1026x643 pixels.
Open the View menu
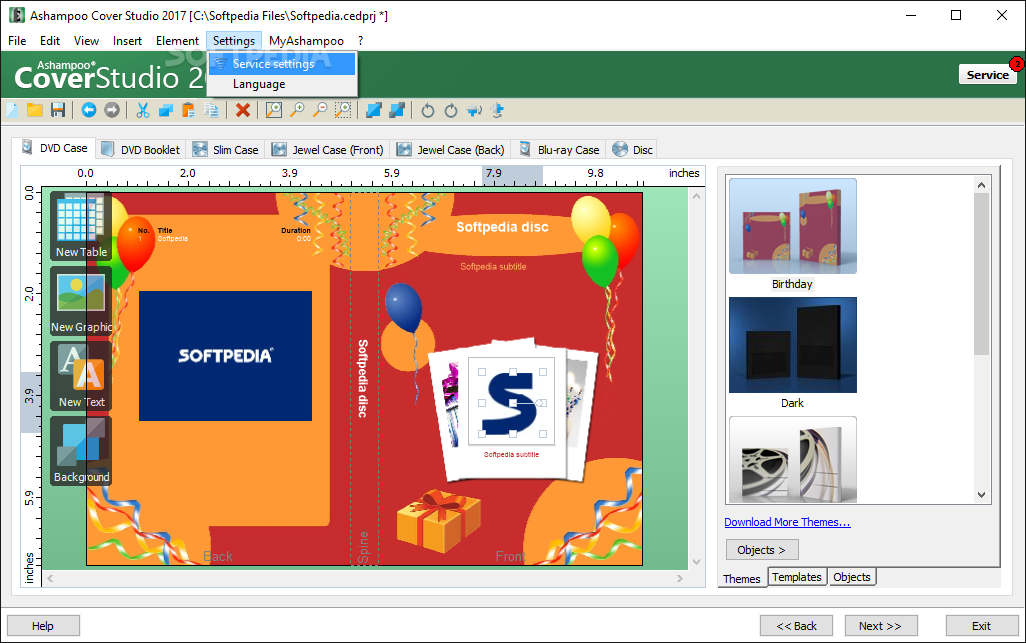(x=86, y=41)
